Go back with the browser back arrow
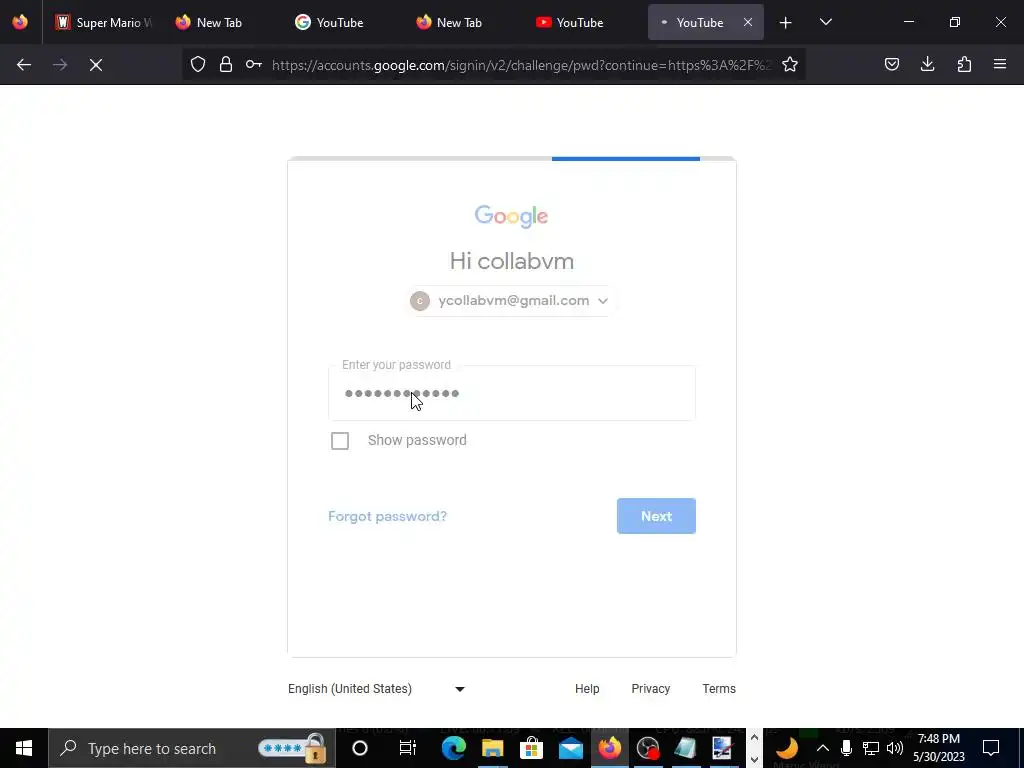 click(x=24, y=65)
